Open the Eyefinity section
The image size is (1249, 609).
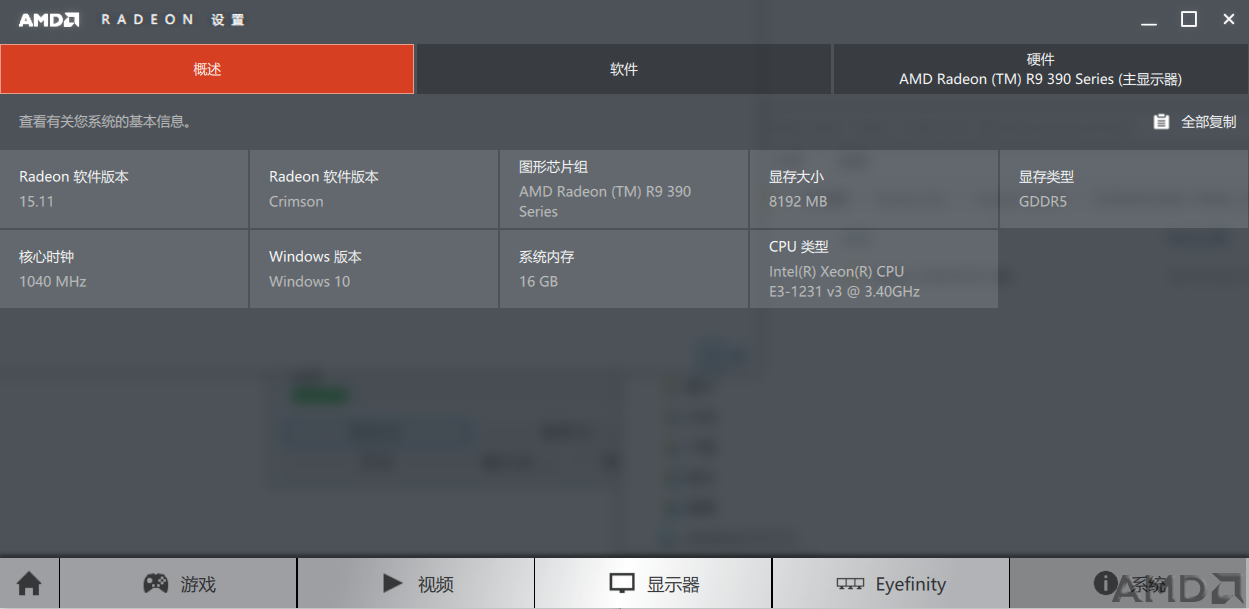click(x=891, y=583)
